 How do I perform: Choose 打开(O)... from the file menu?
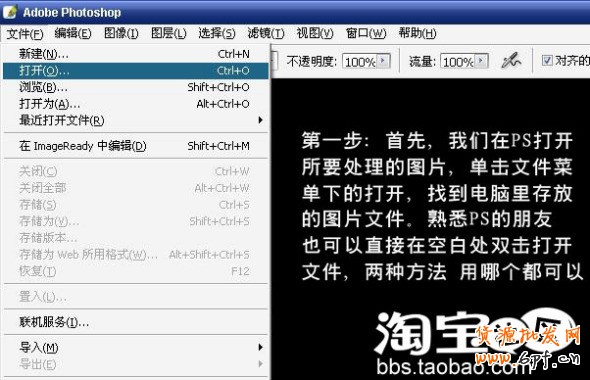click(x=136, y=70)
